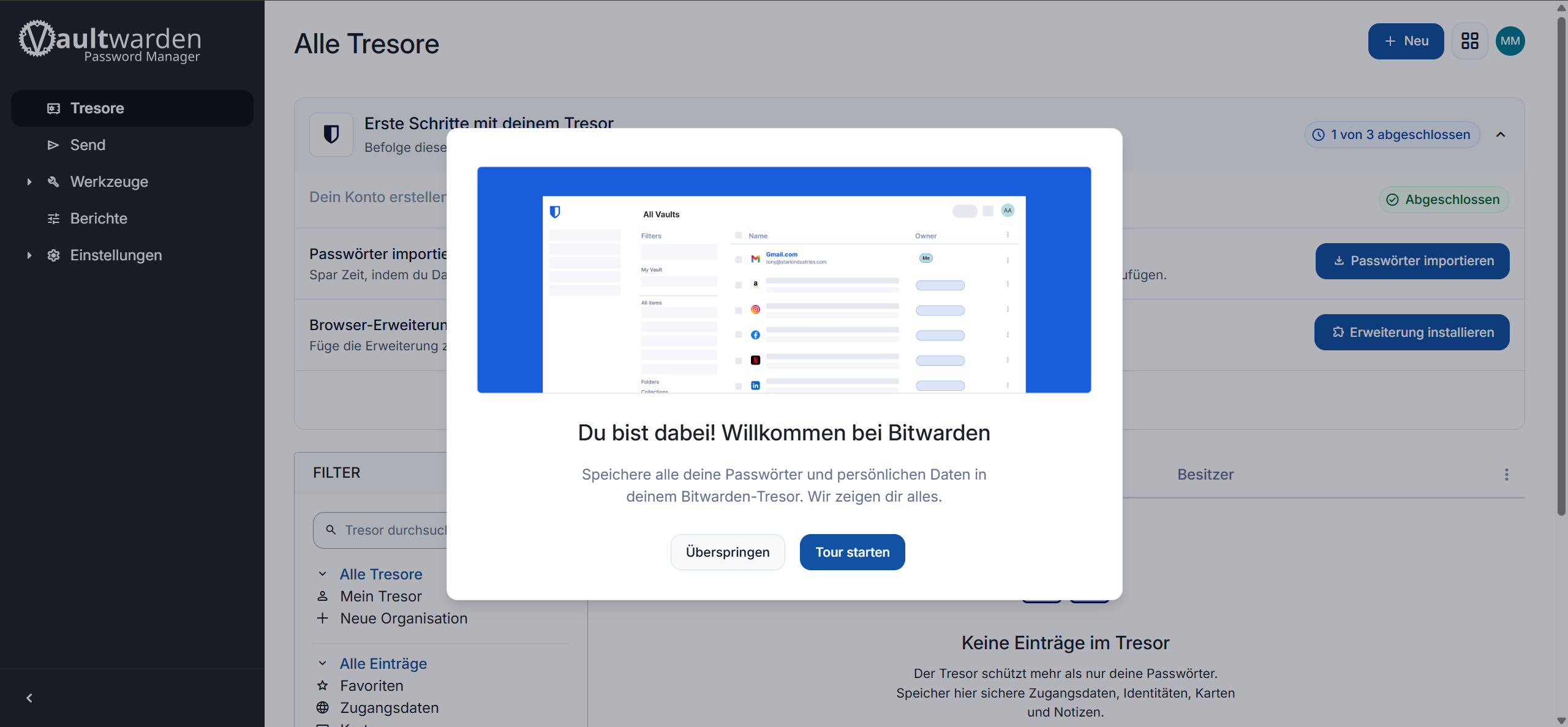Open the Send section in sidebar
This screenshot has width=1568, height=727.
point(132,145)
